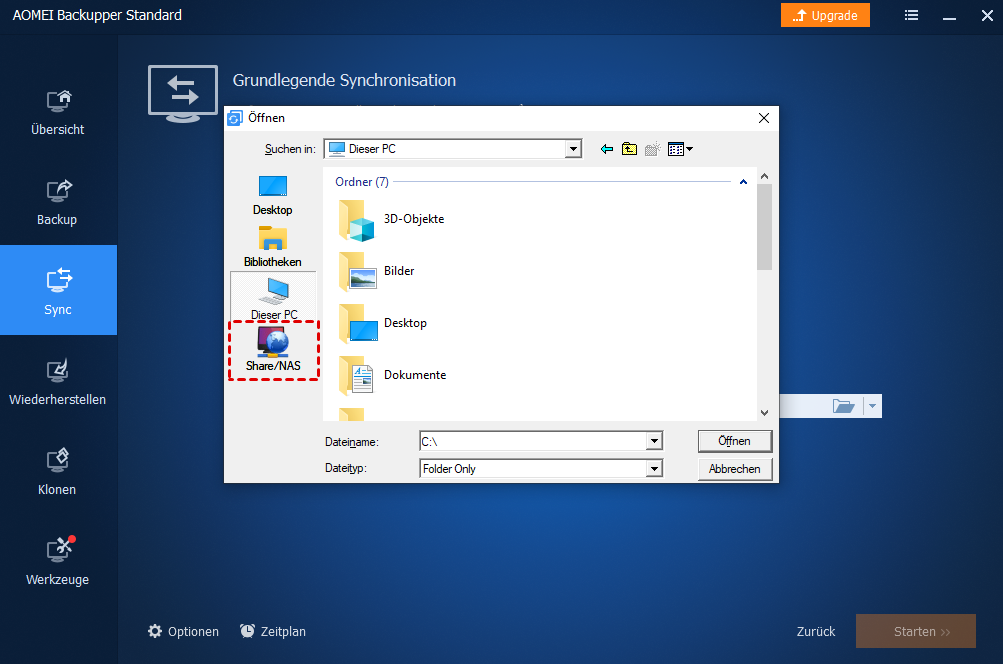Open the Wiederherstellen section in sidebar

58,383
